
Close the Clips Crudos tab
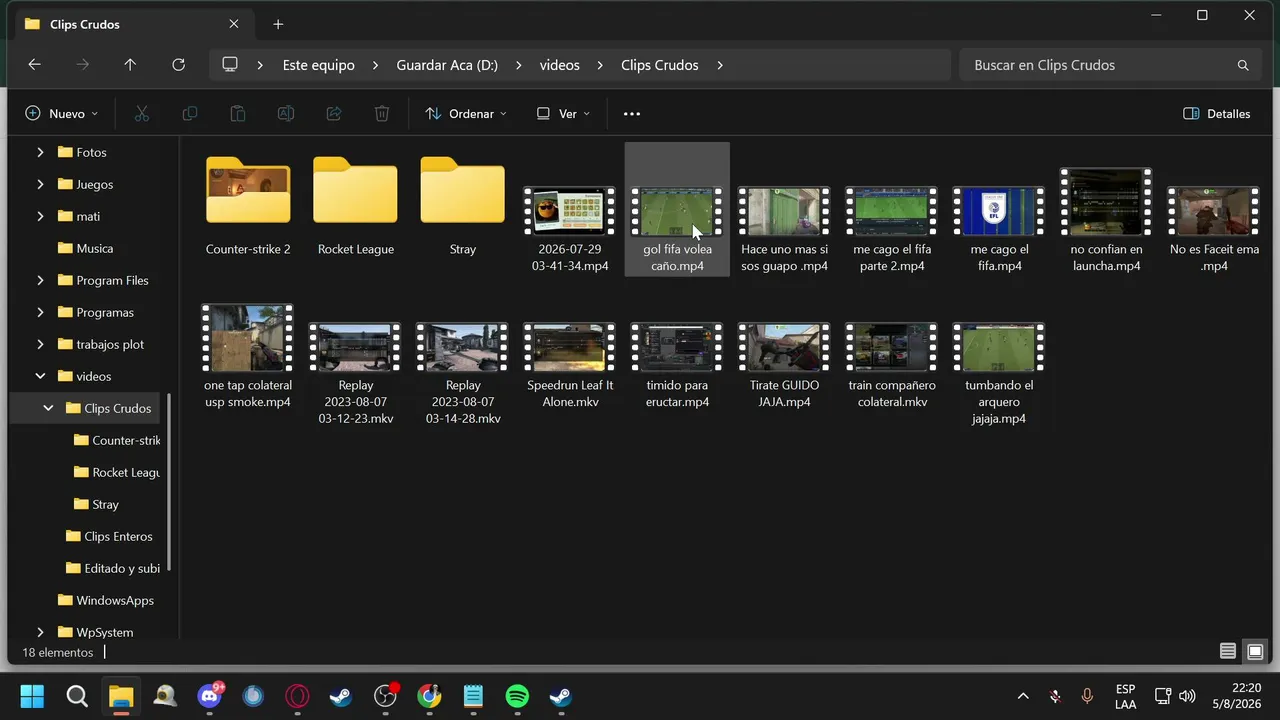pyautogui.click(x=234, y=24)
